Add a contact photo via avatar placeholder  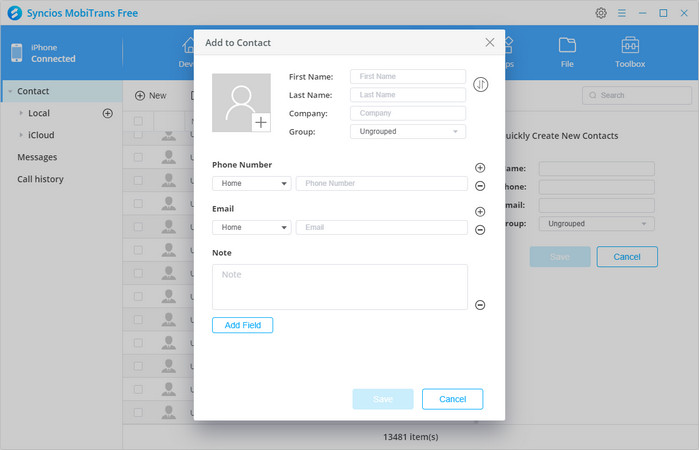241,103
